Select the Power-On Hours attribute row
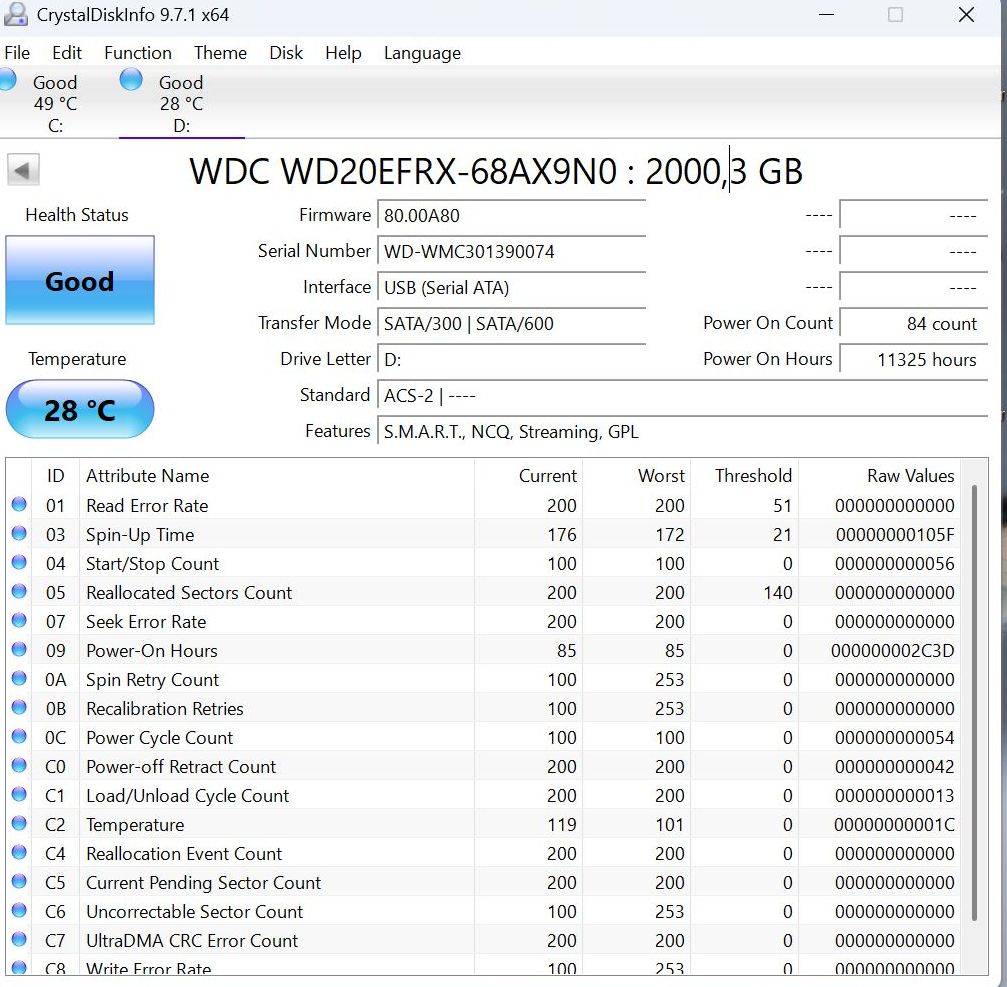Viewport: 1007px width, 987px height. tap(300, 651)
